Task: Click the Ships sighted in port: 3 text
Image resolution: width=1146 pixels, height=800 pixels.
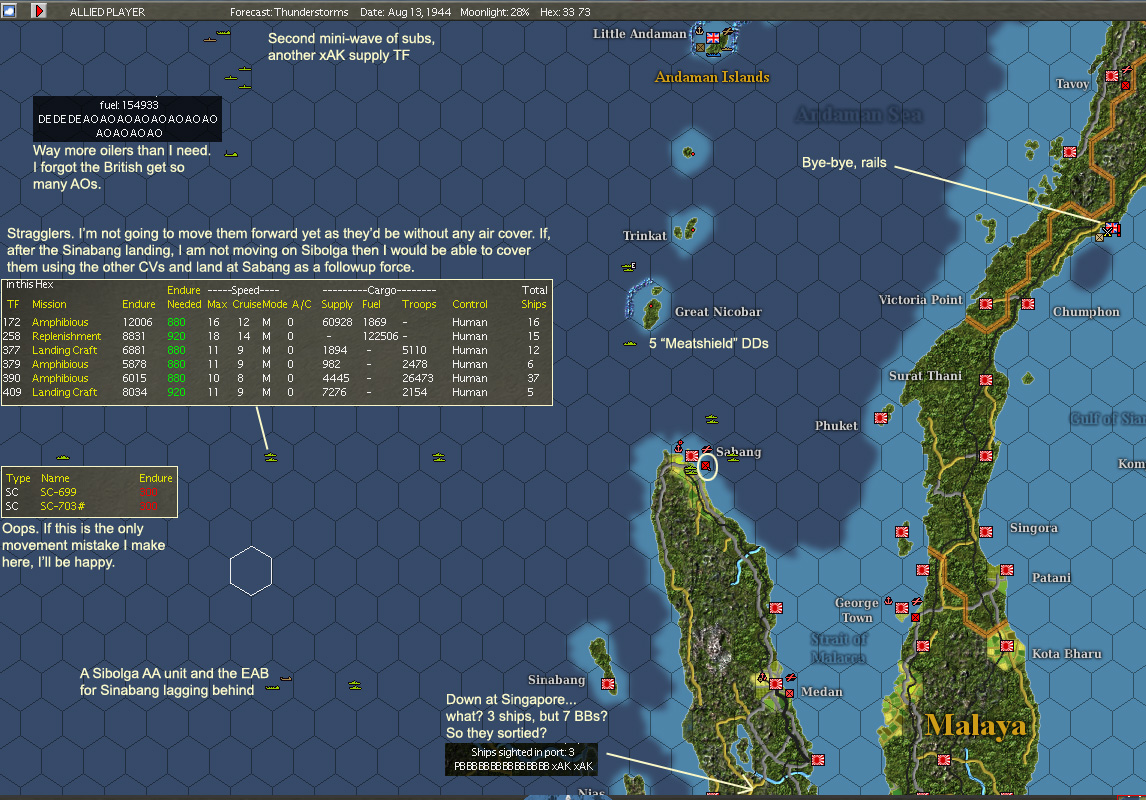Action: point(523,752)
